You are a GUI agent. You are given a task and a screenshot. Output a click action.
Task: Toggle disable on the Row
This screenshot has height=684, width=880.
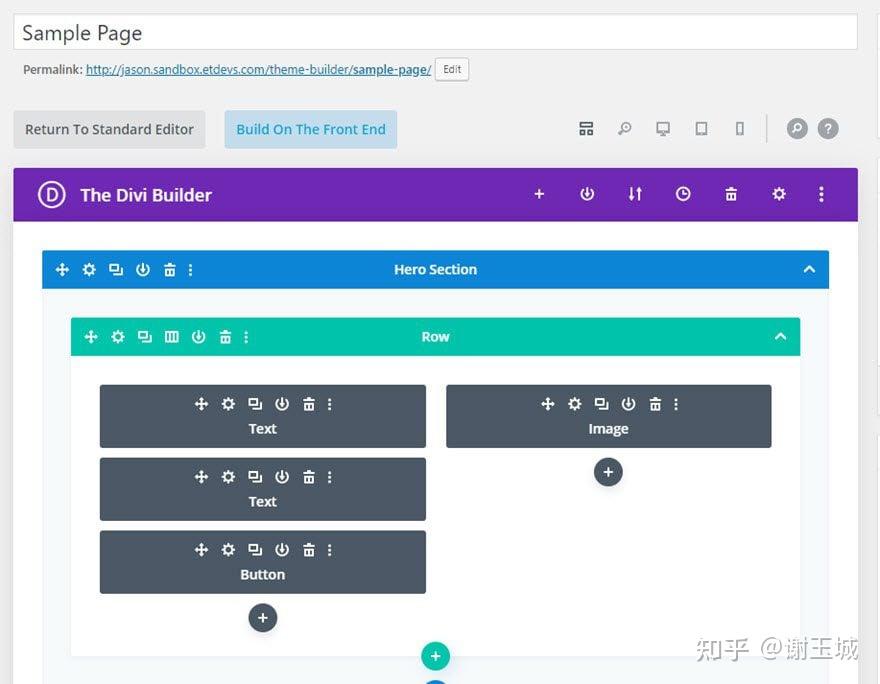click(x=199, y=337)
